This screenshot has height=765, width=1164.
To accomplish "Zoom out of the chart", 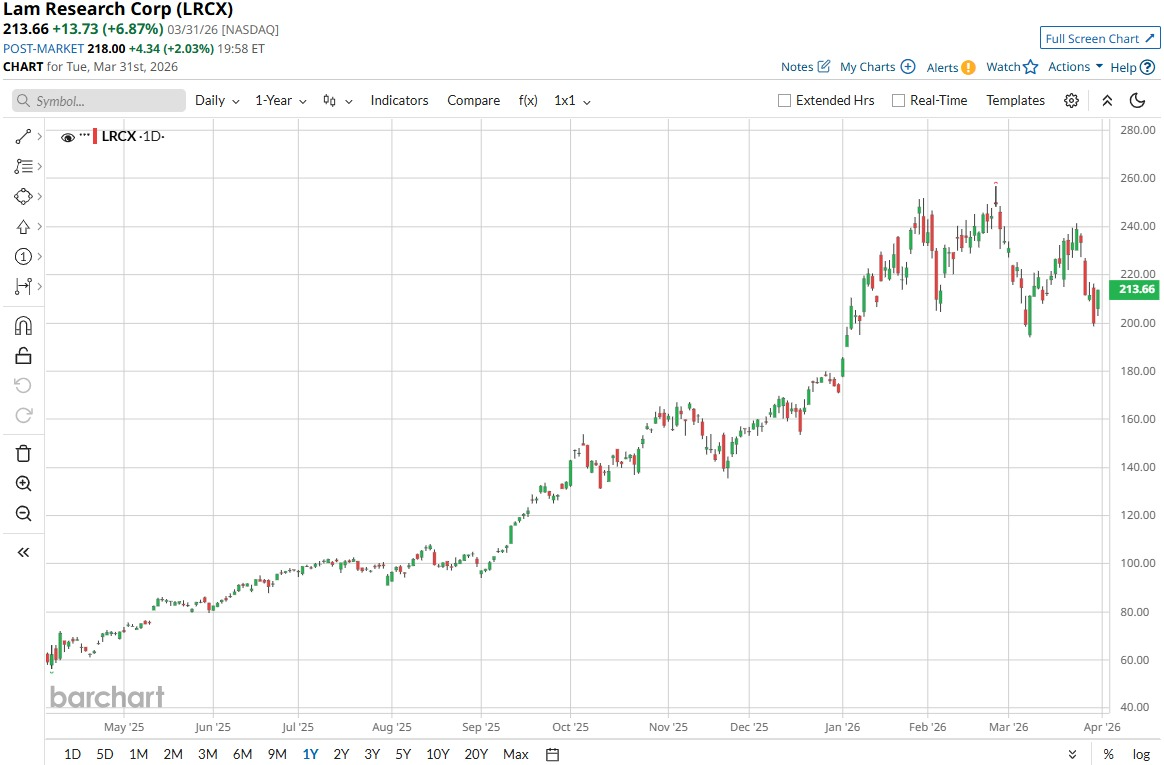I will coord(24,514).
